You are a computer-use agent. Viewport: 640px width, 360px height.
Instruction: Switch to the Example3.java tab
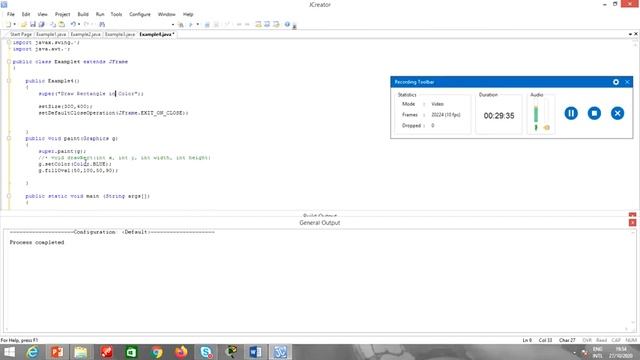120,34
